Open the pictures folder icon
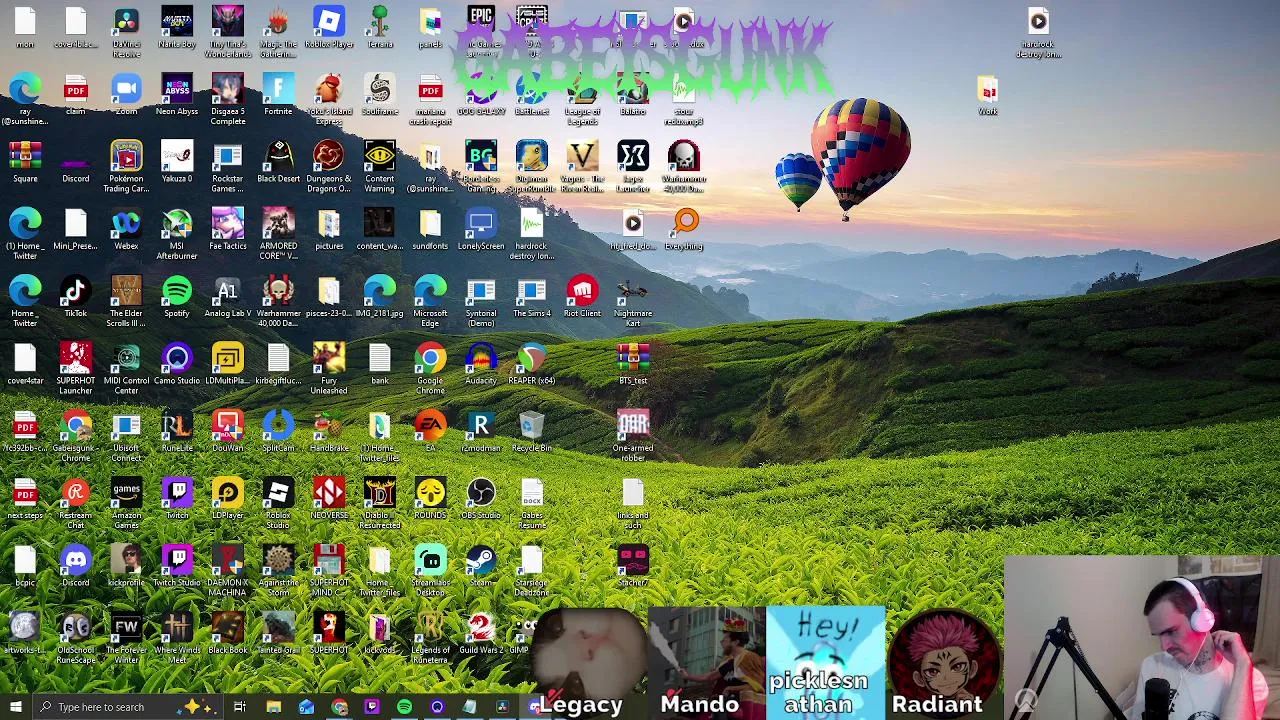This screenshot has height=720, width=1280. pyautogui.click(x=329, y=229)
